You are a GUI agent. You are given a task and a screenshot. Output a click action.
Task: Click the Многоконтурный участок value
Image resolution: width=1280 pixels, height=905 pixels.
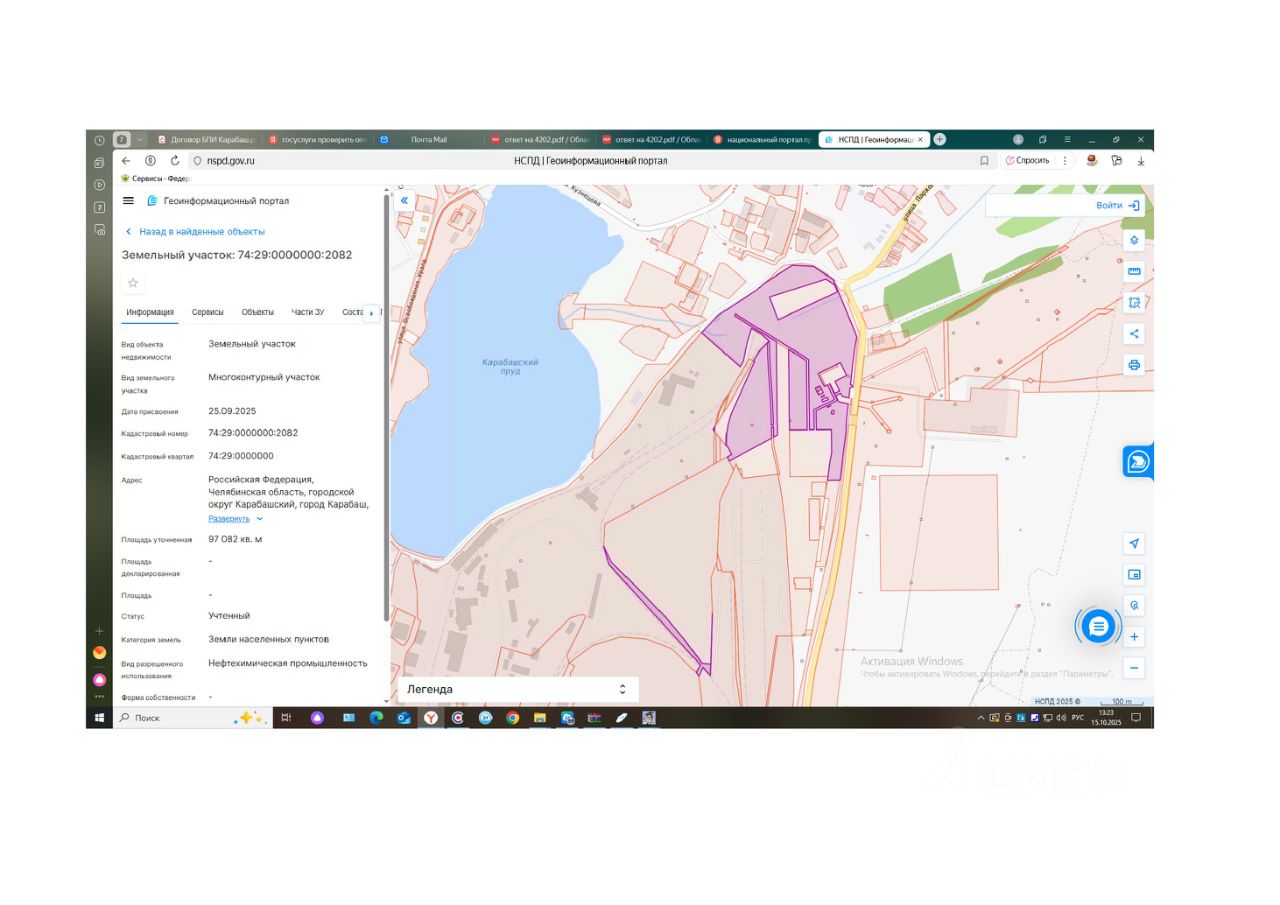pos(264,377)
